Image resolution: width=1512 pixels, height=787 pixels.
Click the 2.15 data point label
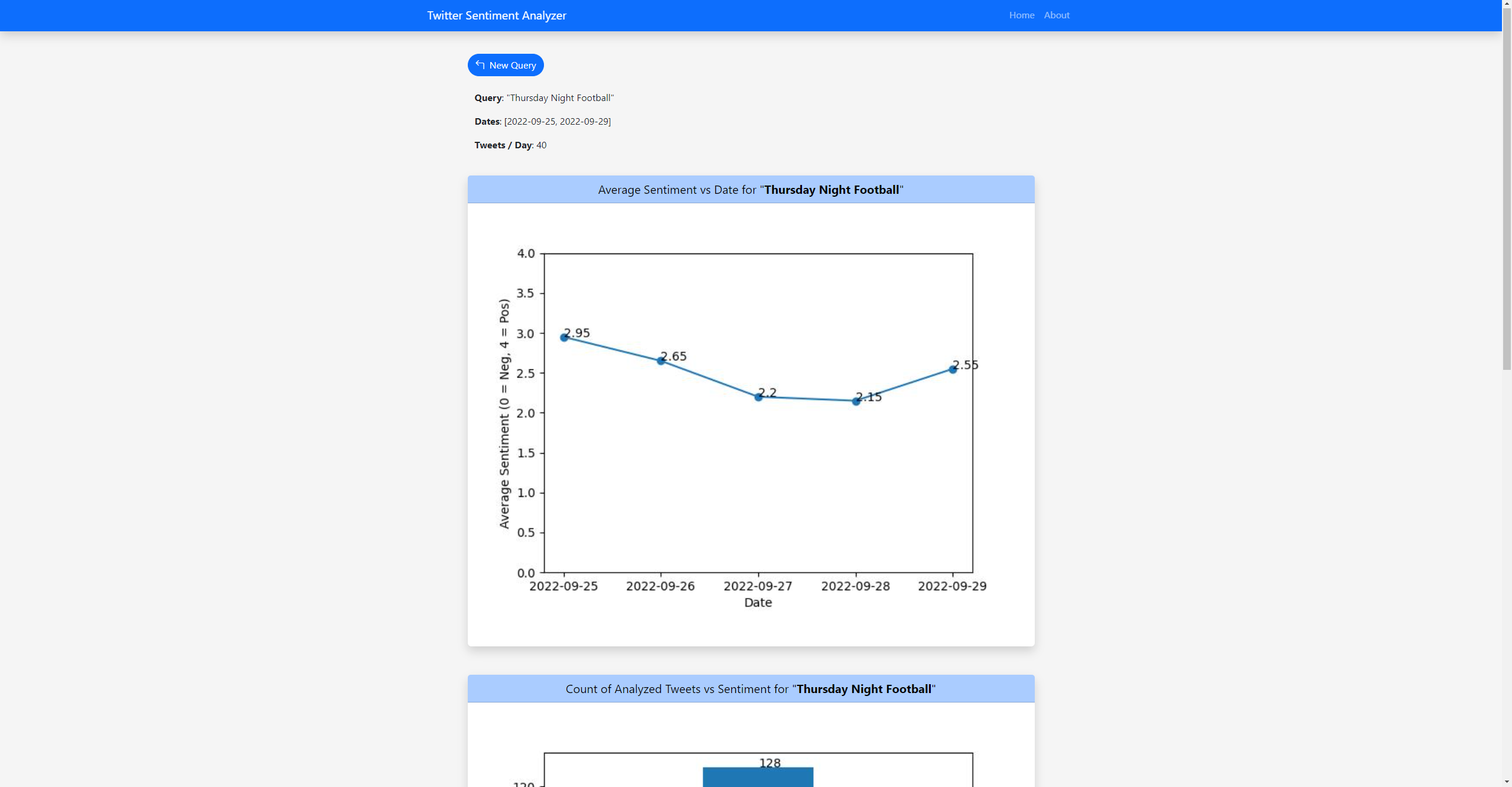pyautogui.click(x=869, y=396)
